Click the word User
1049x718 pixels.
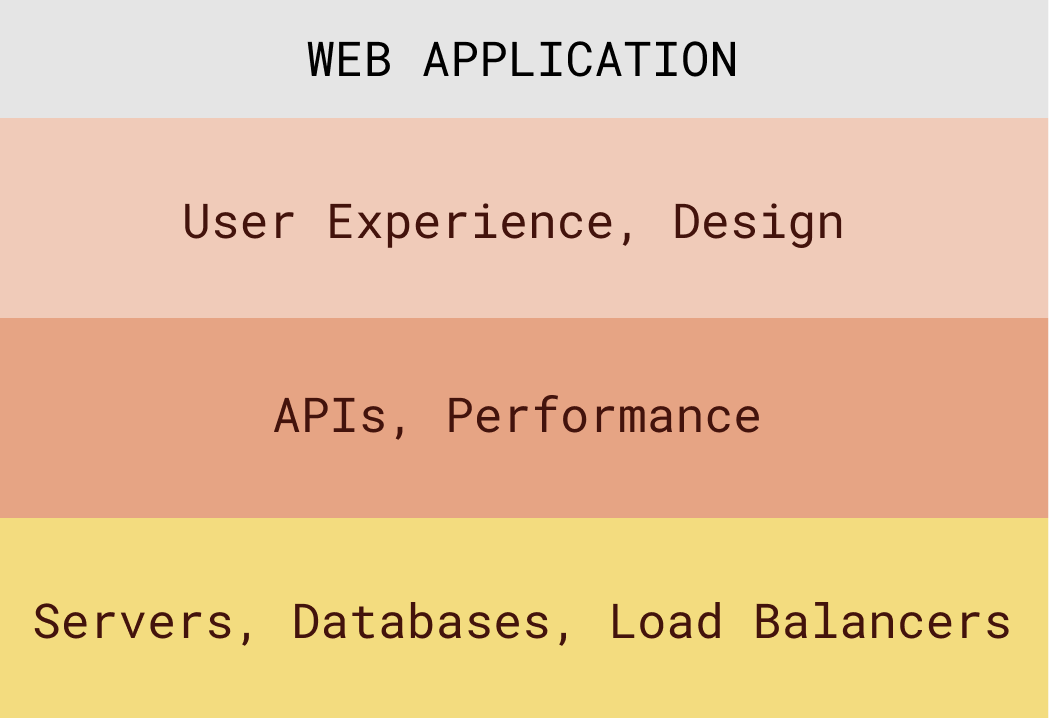[239, 221]
